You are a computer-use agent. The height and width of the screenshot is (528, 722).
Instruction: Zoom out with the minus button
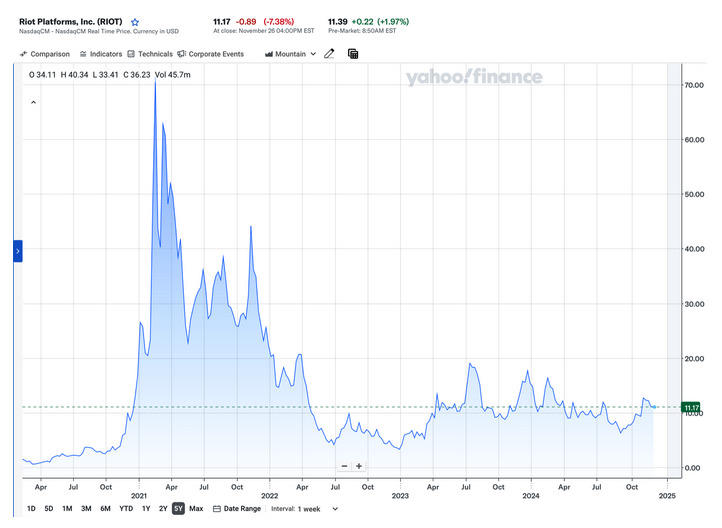coord(344,466)
